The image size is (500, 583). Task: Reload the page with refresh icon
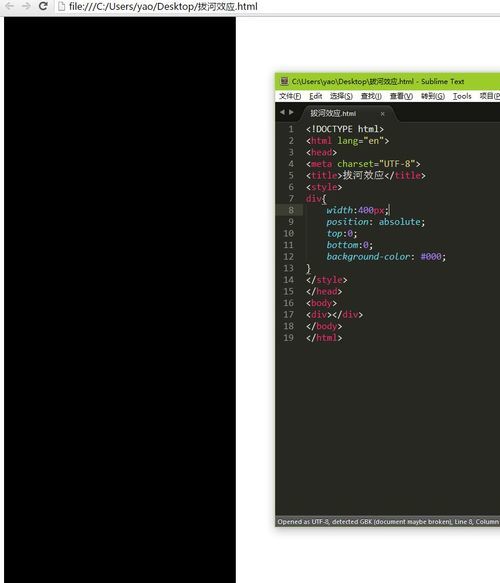43,6
